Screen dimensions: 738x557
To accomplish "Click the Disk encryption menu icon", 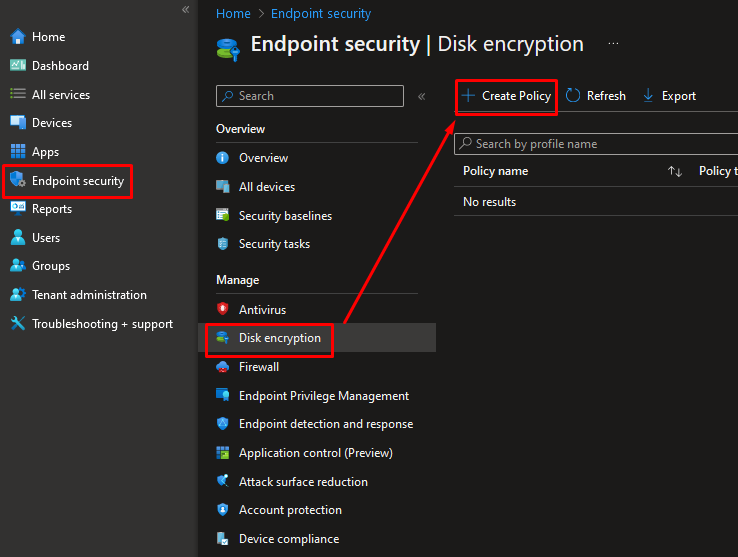I will (x=223, y=338).
